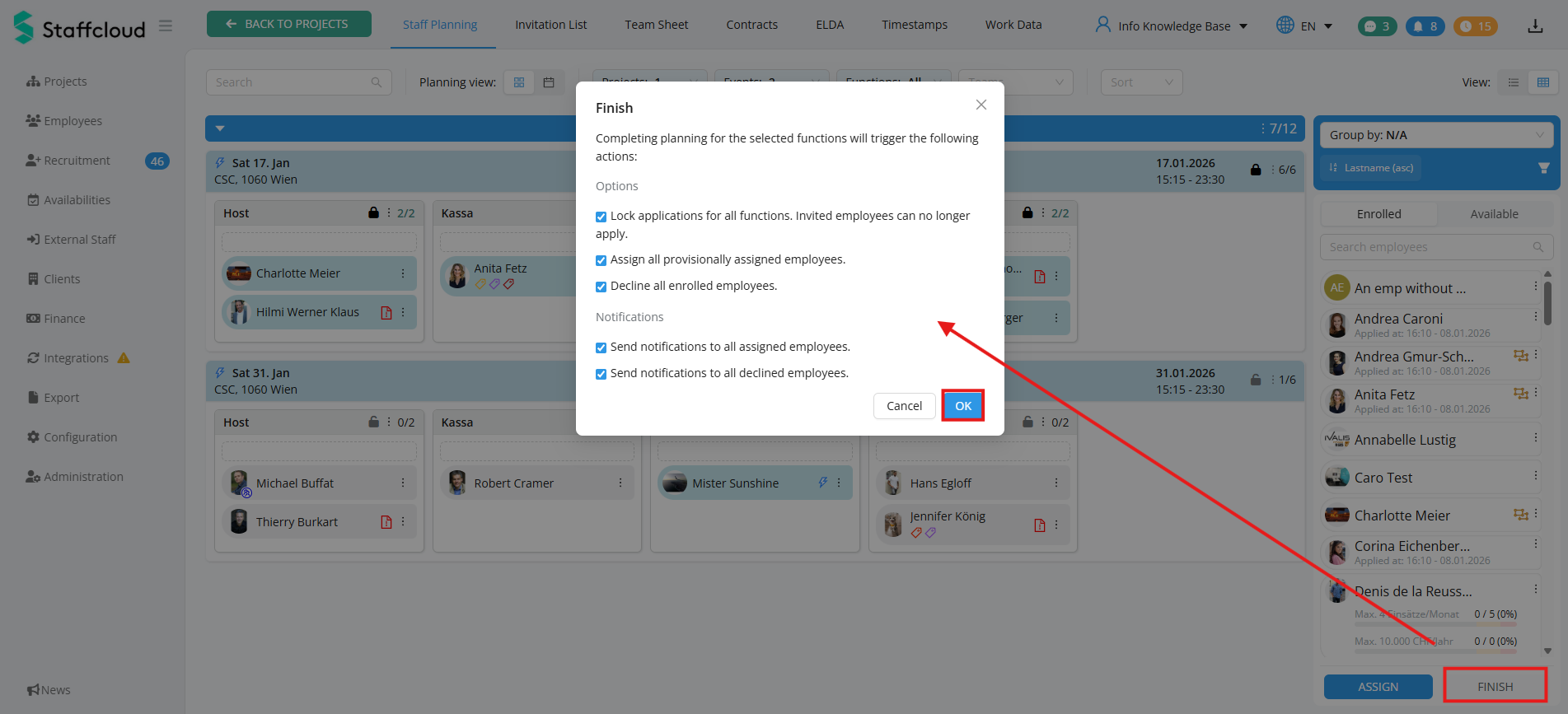
Task: Click document icon next to Hilmi Werner Klaus
Action: (x=386, y=313)
